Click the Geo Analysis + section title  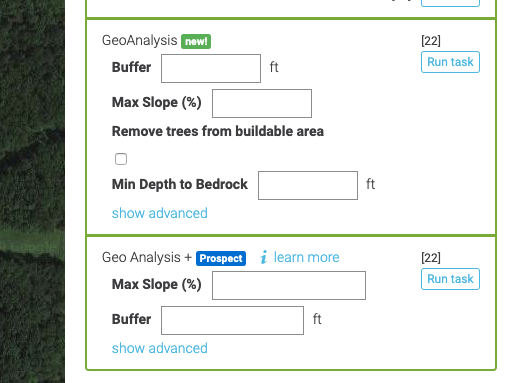click(147, 257)
